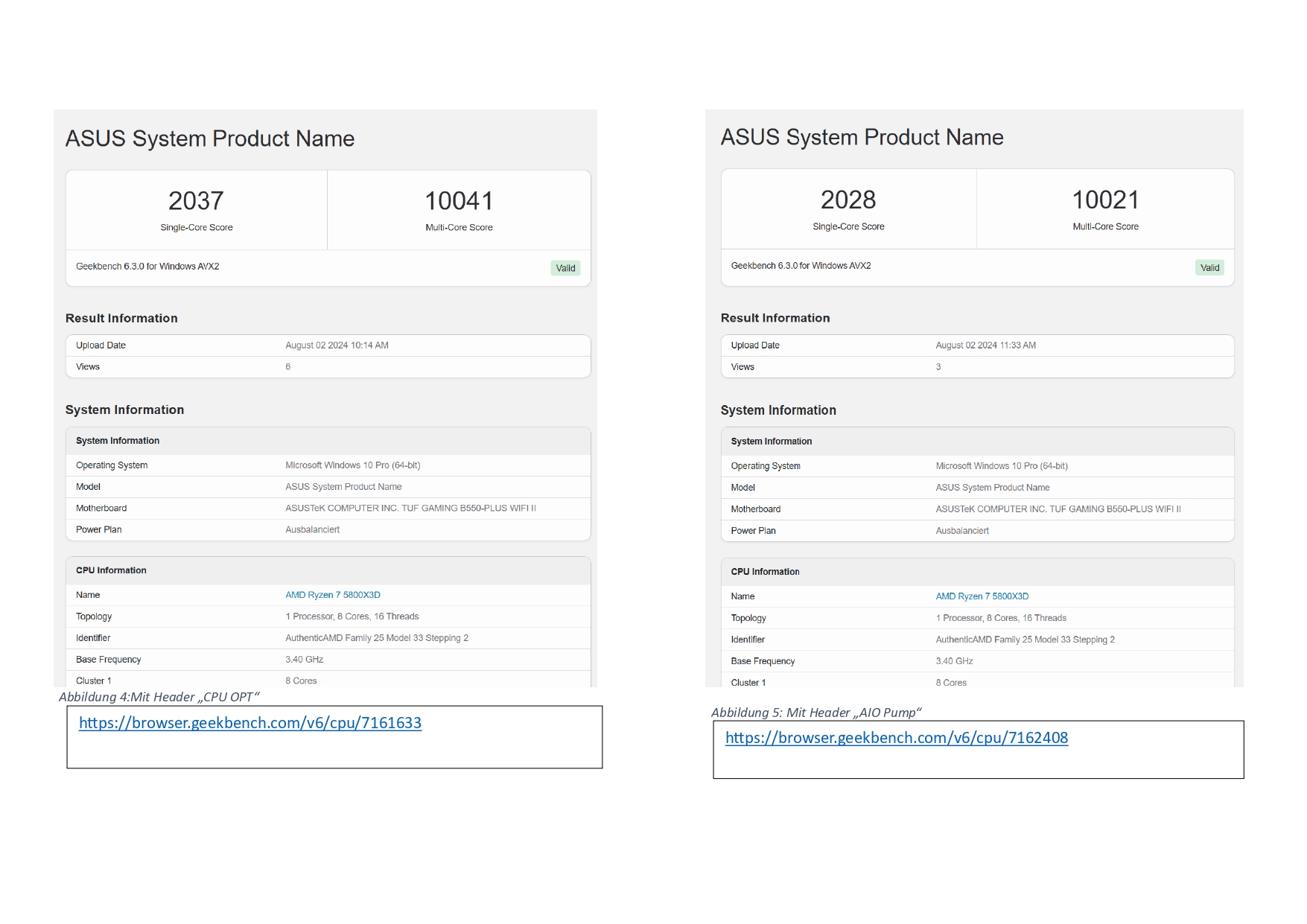
Task: Click AMD Ryzen 7 5800X3D link in right report
Action: pyautogui.click(x=982, y=596)
